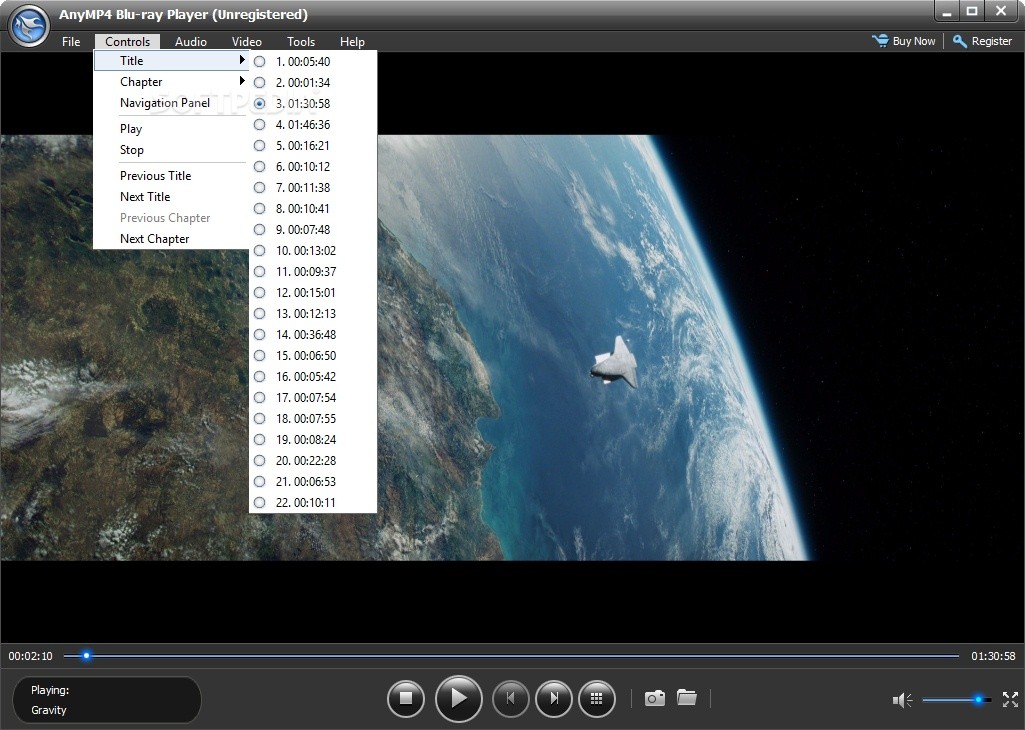Select title 3. 01:30:58
This screenshot has width=1025, height=730.
[x=312, y=103]
